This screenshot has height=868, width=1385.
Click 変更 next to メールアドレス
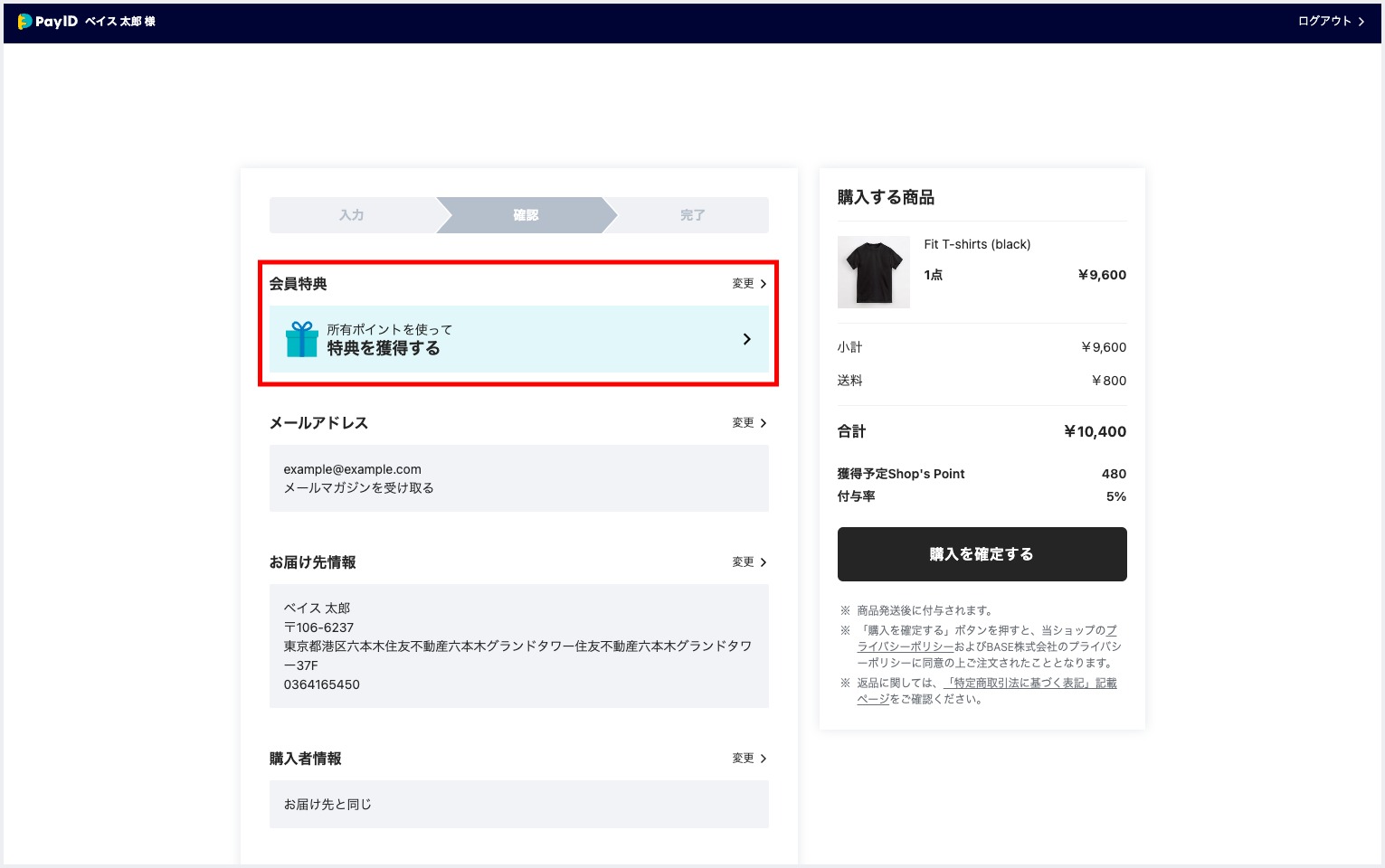pyautogui.click(x=749, y=423)
